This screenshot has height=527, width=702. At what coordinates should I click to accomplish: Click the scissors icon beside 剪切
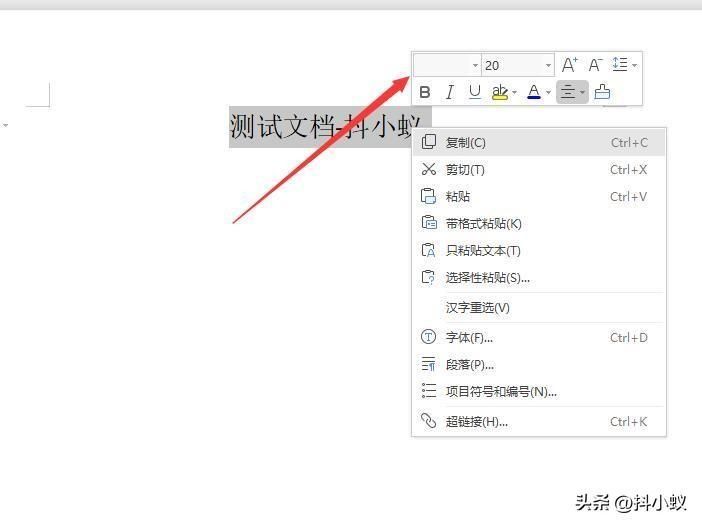tap(428, 169)
